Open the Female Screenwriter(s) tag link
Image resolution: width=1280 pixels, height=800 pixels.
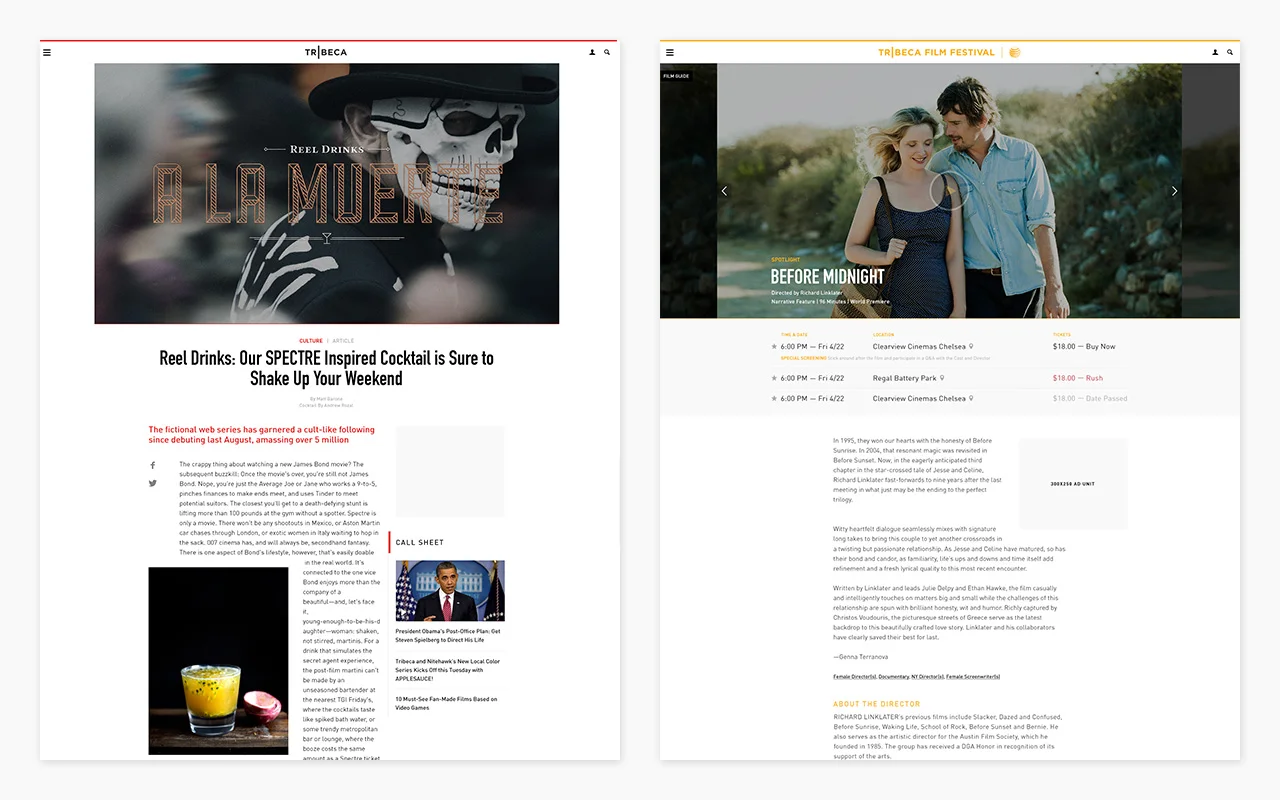click(973, 677)
